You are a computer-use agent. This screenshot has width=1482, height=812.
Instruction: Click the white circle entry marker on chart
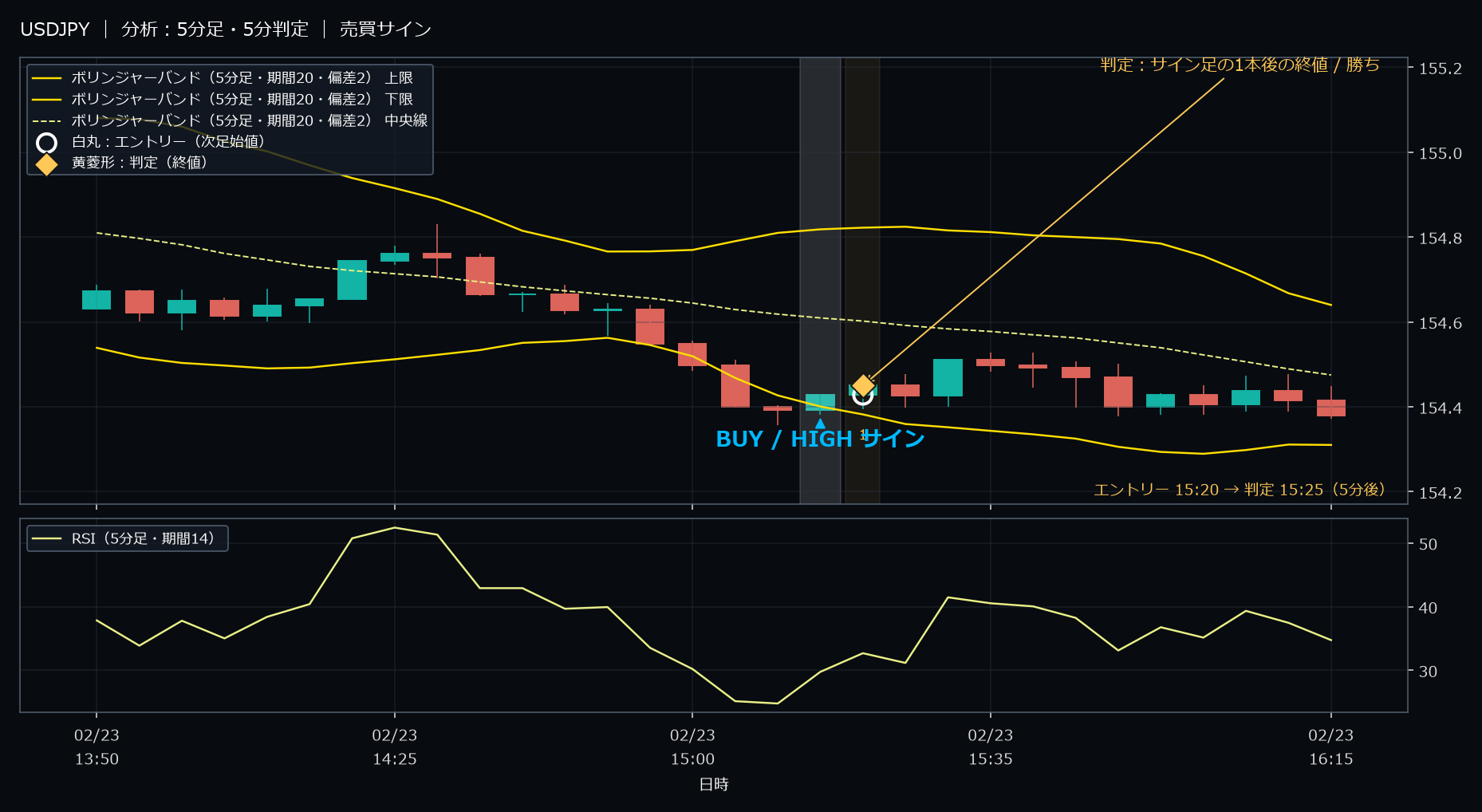863,395
